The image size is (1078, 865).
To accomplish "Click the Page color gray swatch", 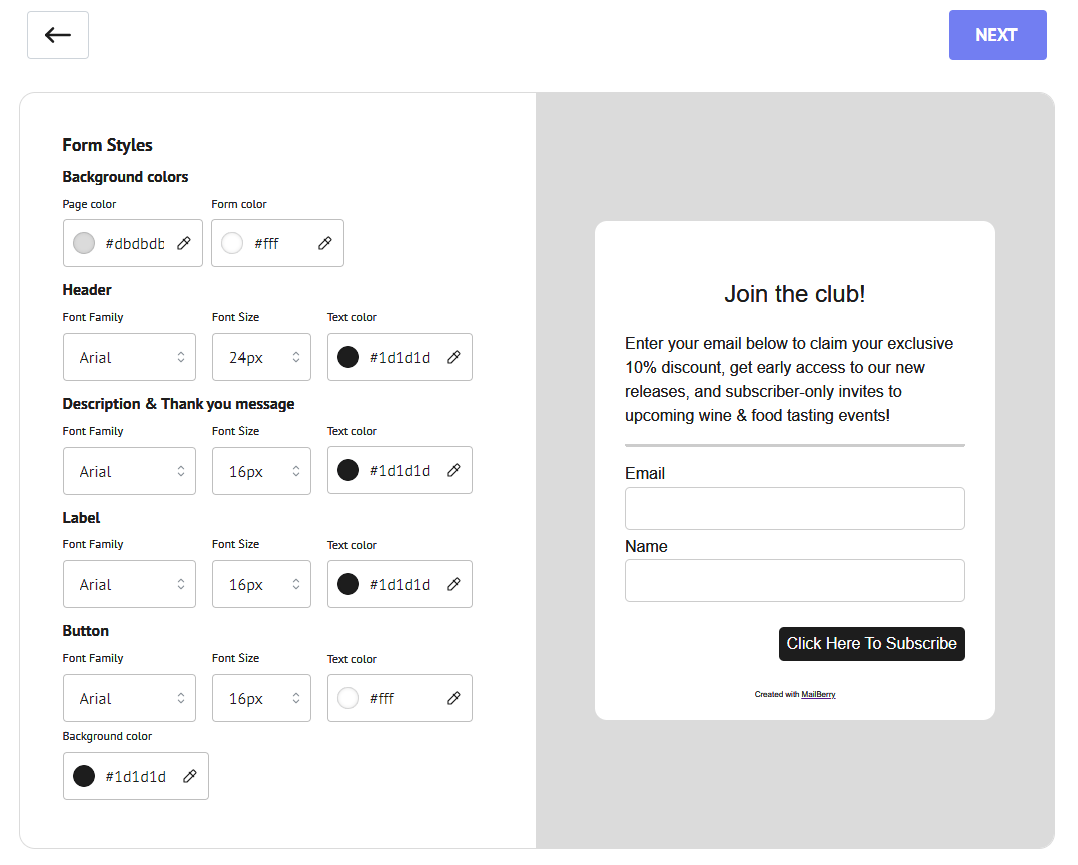I will tap(84, 243).
